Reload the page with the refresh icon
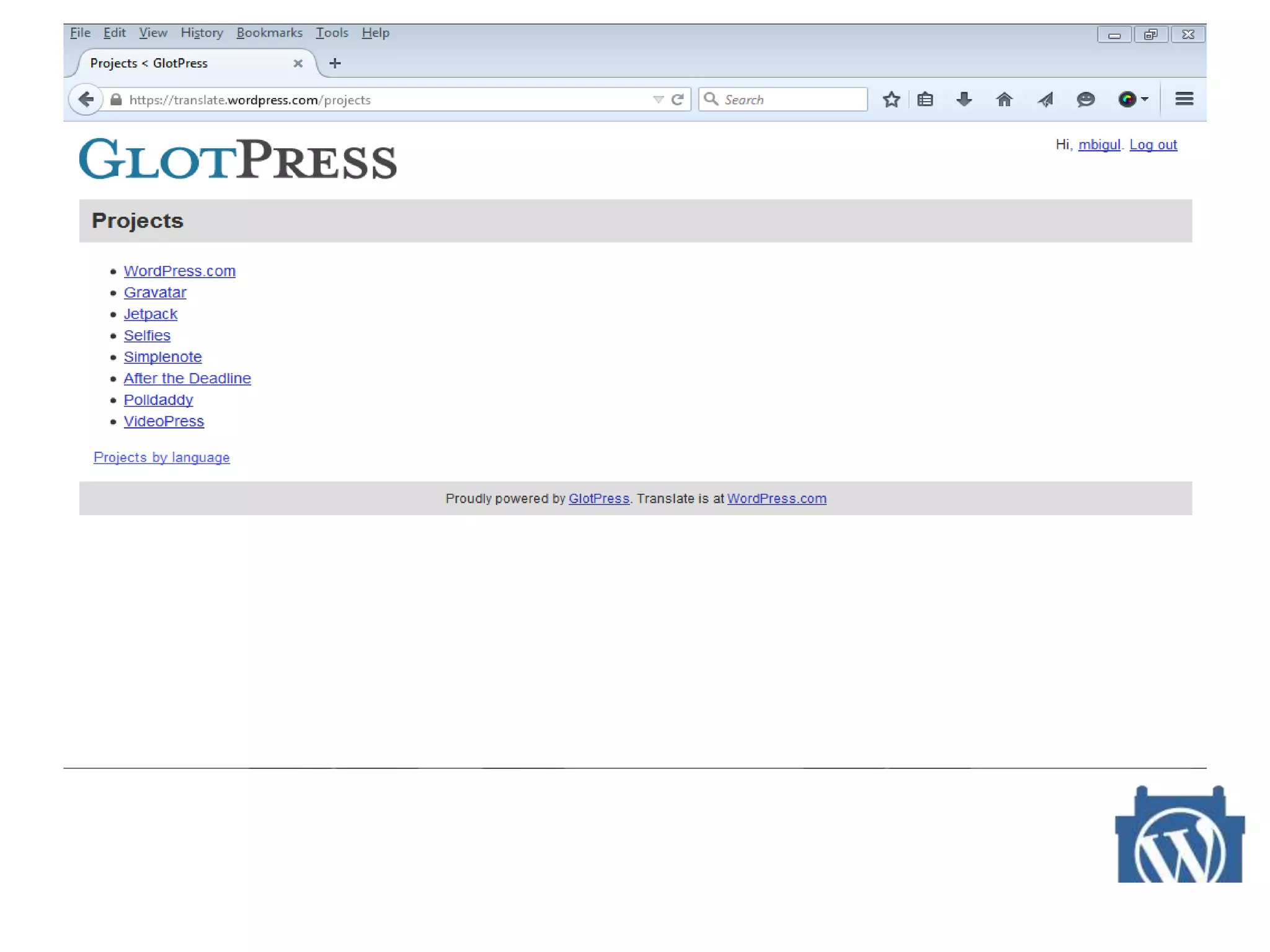The height and width of the screenshot is (952, 1270). [x=677, y=99]
